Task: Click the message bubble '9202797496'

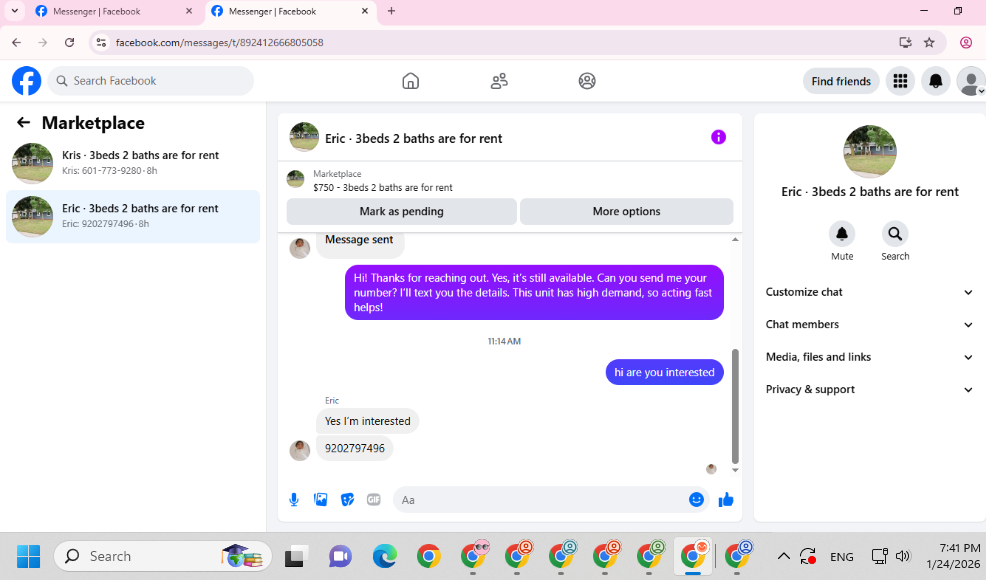Action: pyautogui.click(x=355, y=449)
